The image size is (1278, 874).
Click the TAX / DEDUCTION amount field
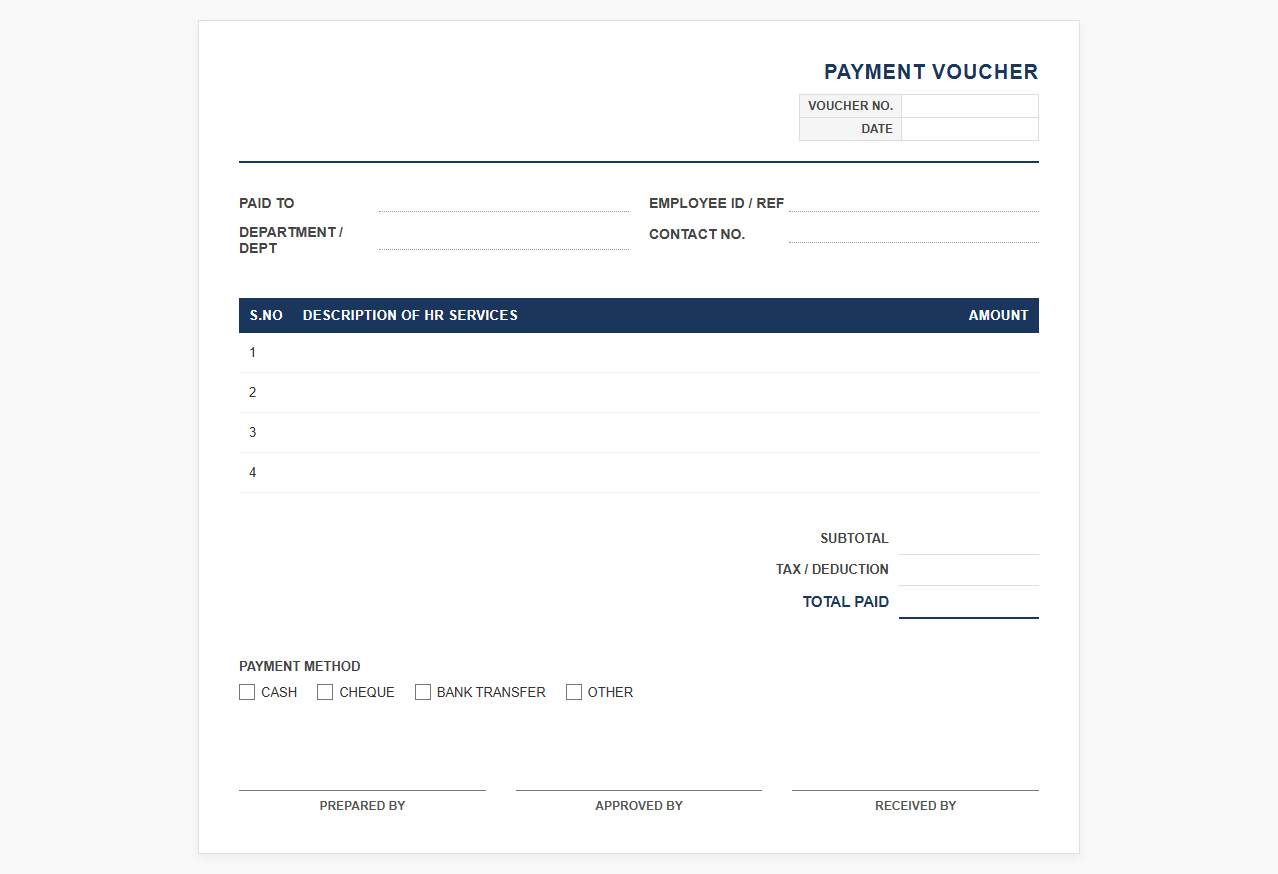(969, 570)
